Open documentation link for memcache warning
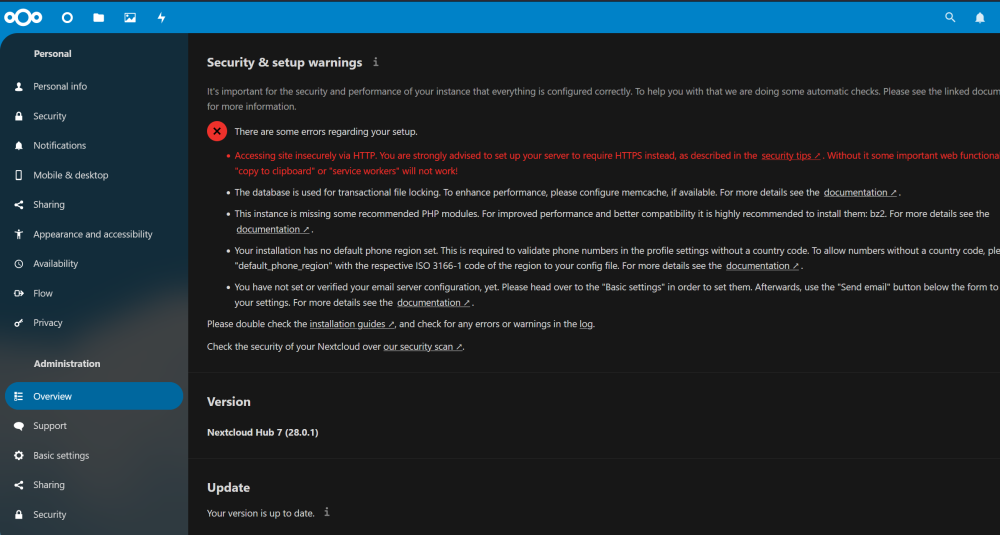This screenshot has height=535, width=1000. tap(860, 193)
